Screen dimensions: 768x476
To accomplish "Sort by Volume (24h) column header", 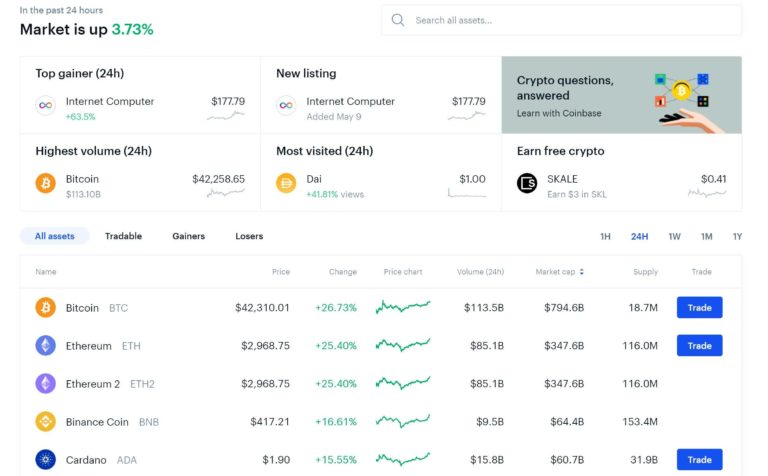I will (x=480, y=272).
